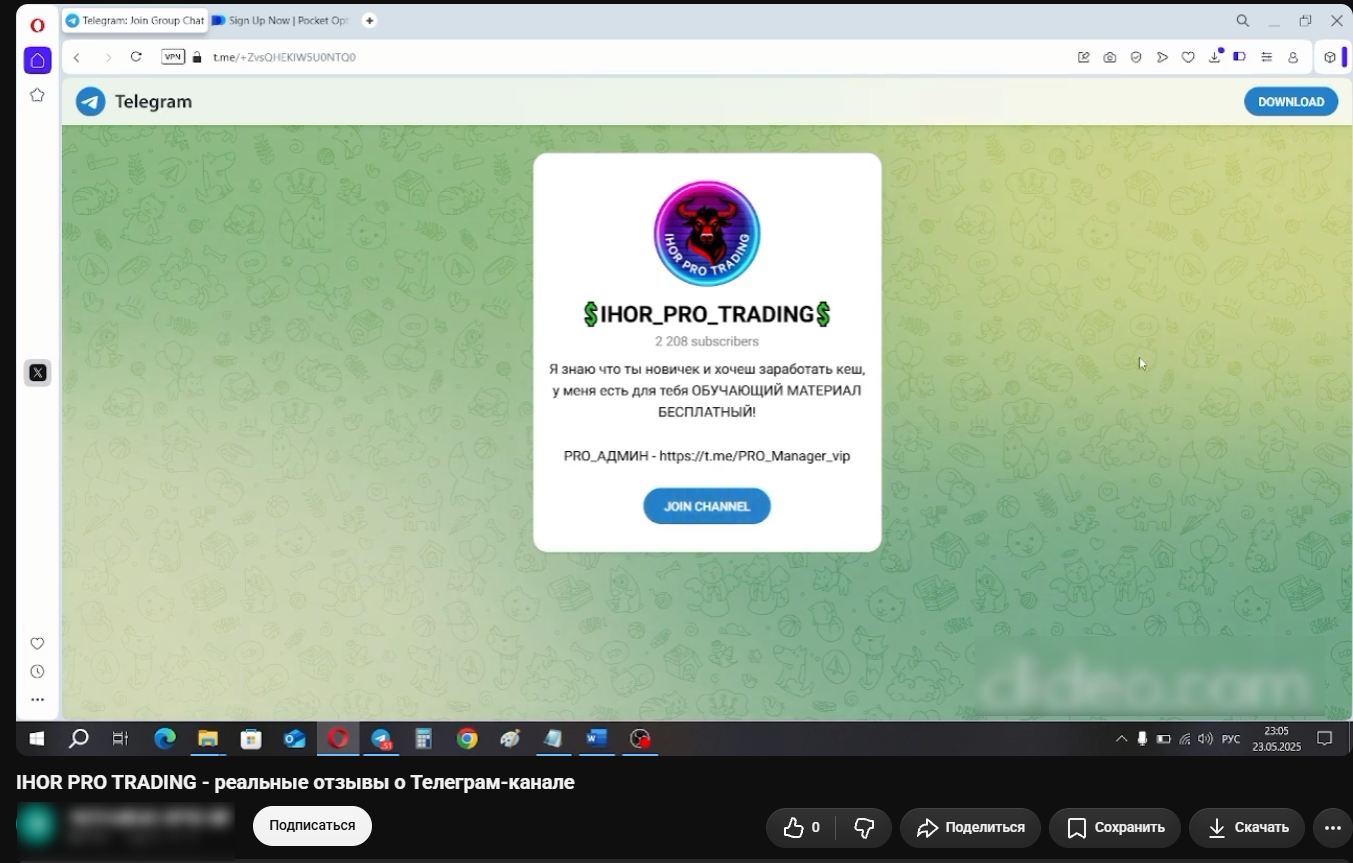Open the sidebar three-dots setup
Viewport: 1353px width, 863px height.
click(x=37, y=700)
